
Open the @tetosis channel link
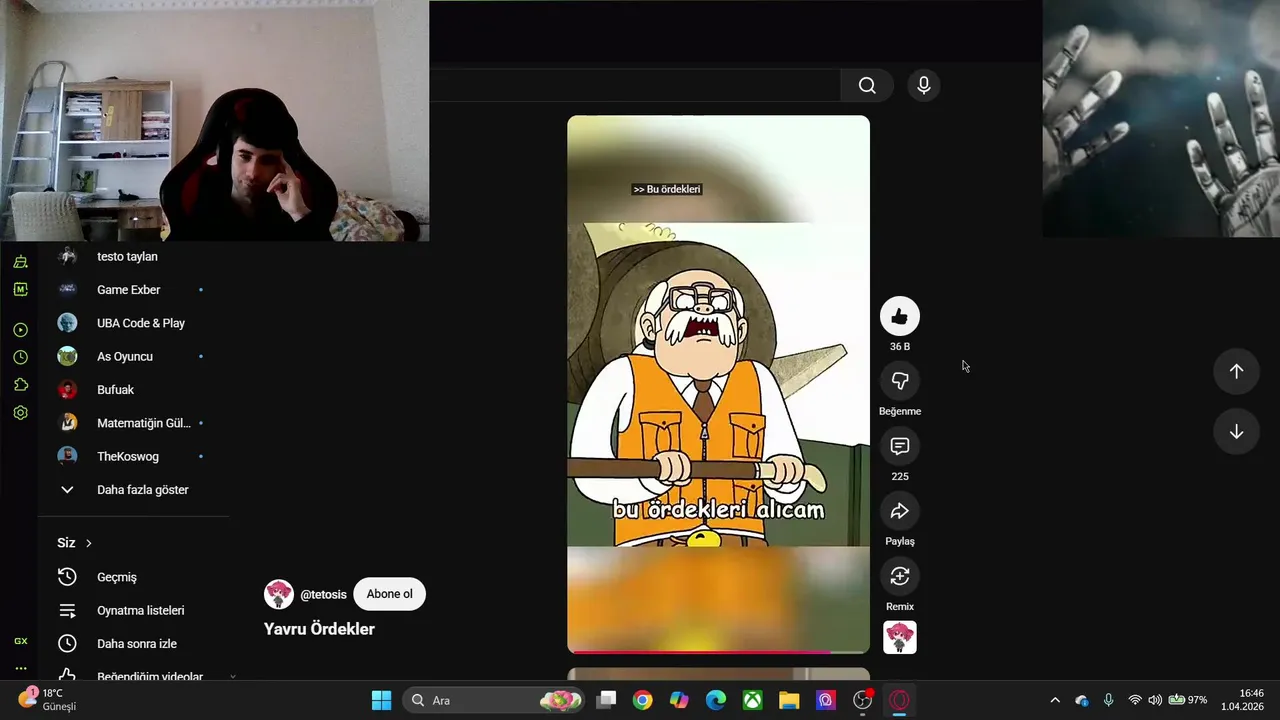coord(323,594)
